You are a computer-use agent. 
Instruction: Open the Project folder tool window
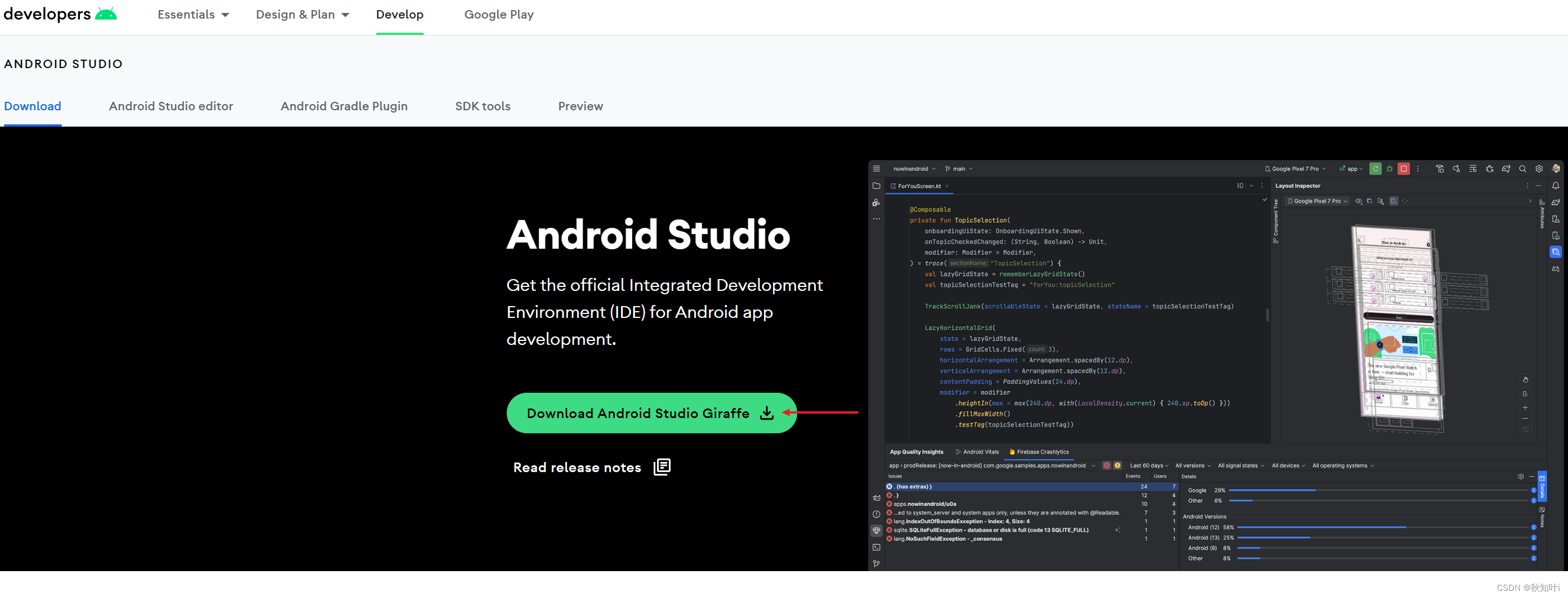point(877,186)
